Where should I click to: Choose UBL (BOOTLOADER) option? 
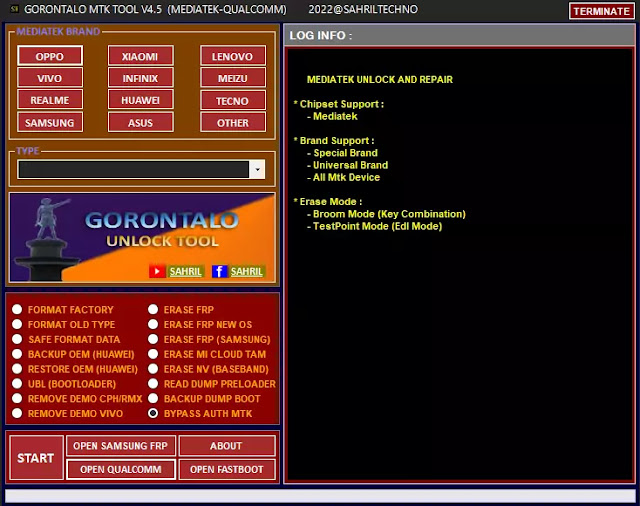click(17, 384)
